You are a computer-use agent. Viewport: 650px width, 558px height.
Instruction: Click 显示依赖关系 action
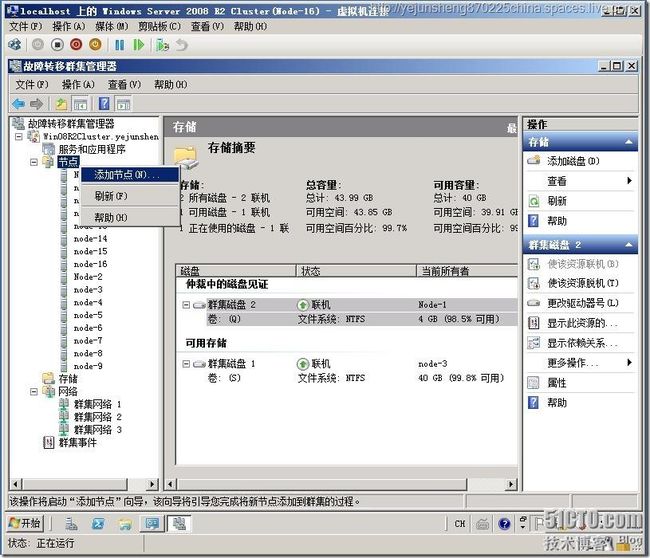[x=582, y=343]
